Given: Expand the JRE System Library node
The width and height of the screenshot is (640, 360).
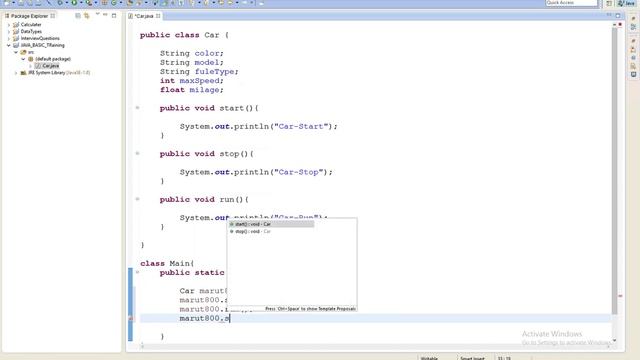Looking at the screenshot, I should tap(16, 73).
